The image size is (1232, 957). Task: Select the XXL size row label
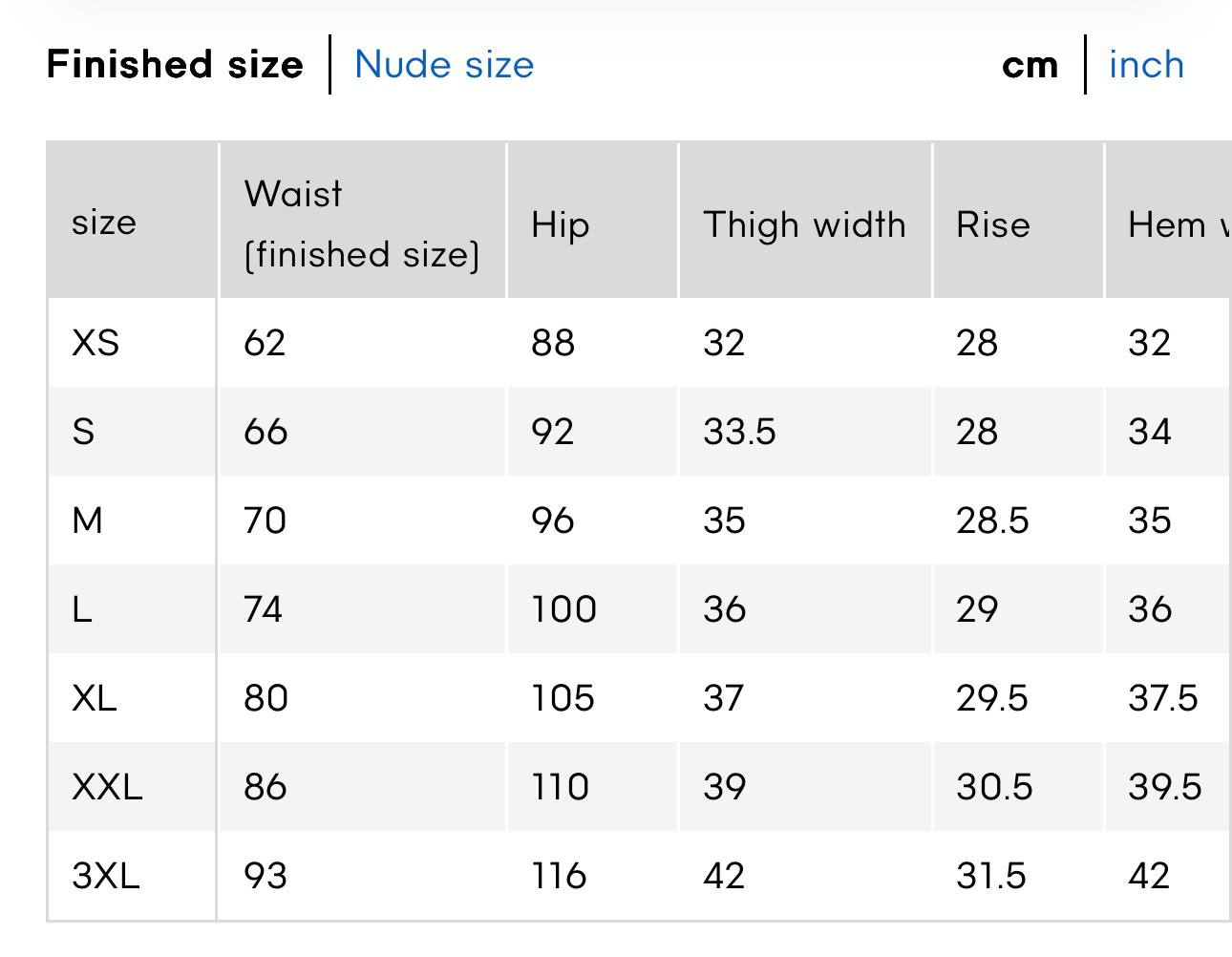pos(107,786)
